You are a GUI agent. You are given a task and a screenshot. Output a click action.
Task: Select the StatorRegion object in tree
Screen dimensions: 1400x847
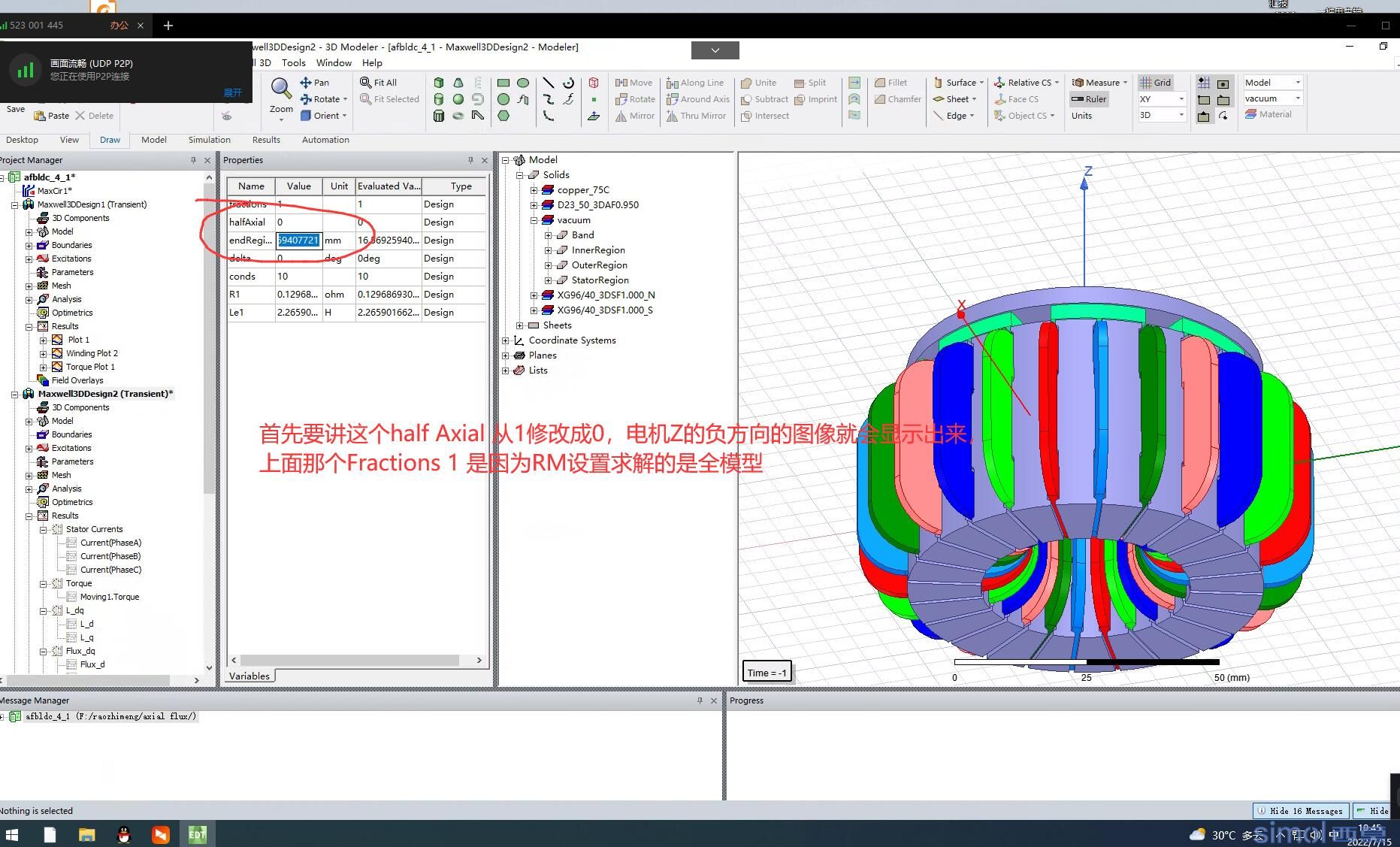point(600,280)
